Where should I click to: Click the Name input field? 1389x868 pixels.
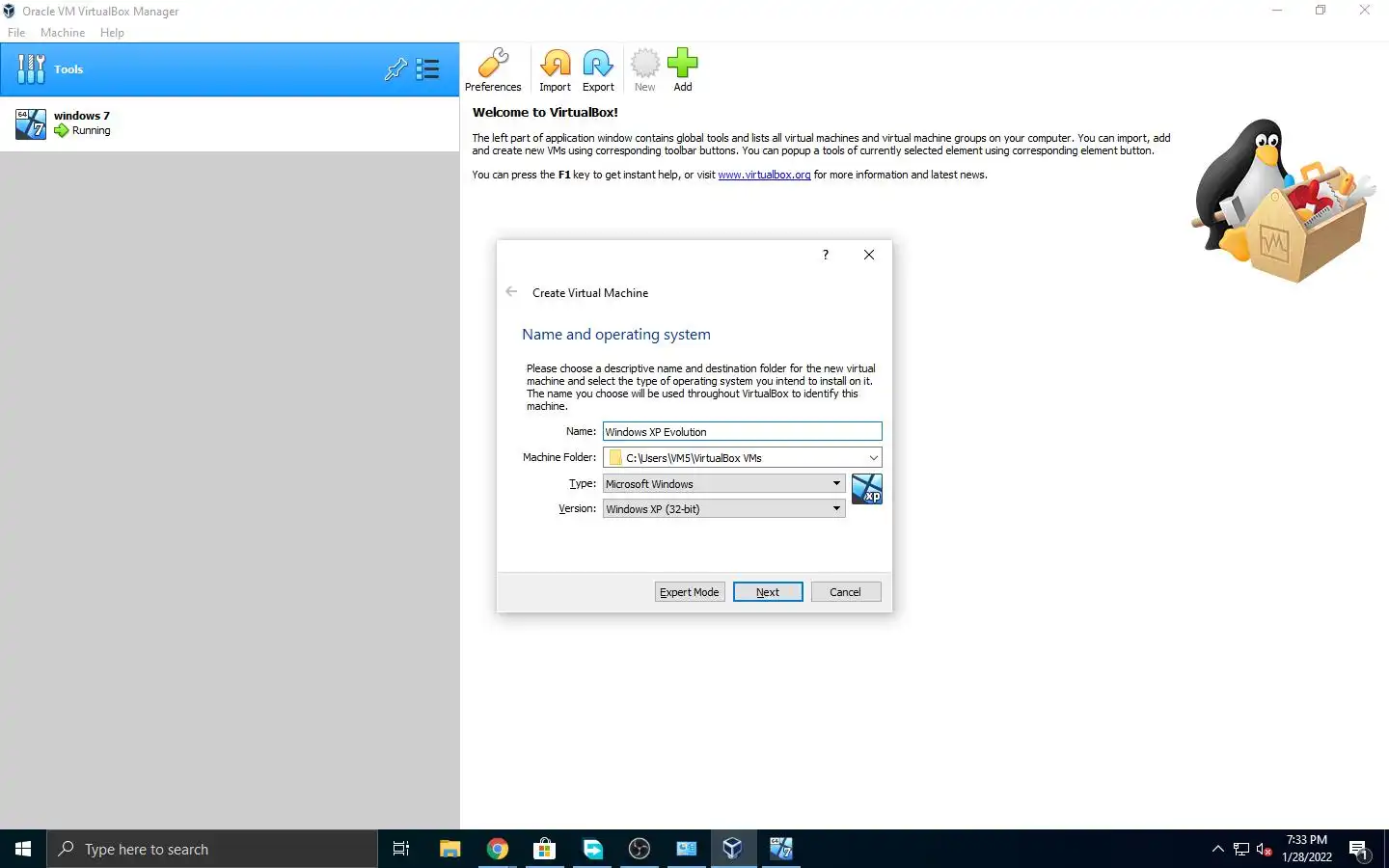(742, 431)
